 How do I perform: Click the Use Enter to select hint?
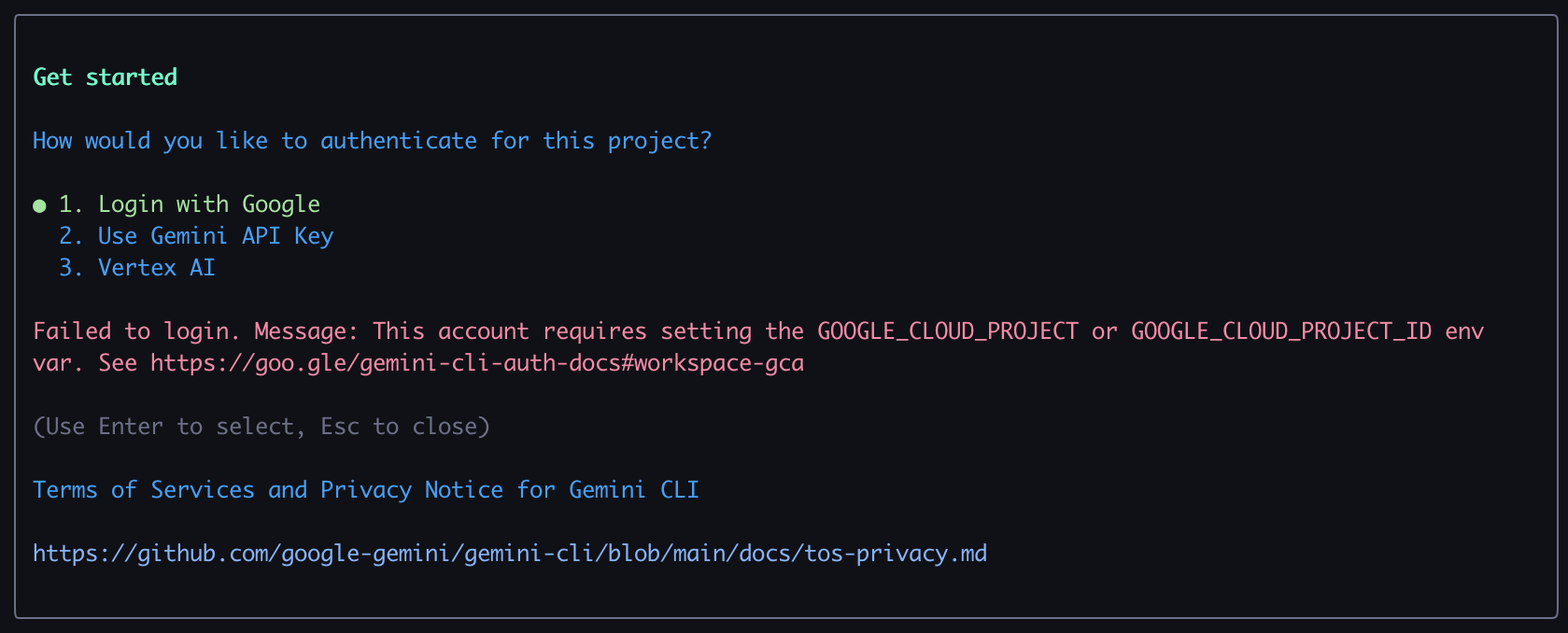click(x=170, y=427)
